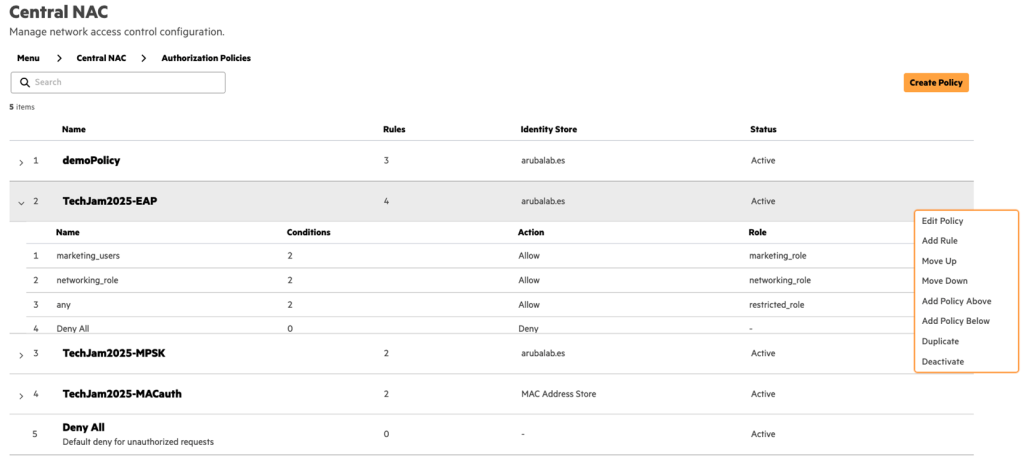Expand the TechJam2025-MACauth policy chevron

click(21, 395)
